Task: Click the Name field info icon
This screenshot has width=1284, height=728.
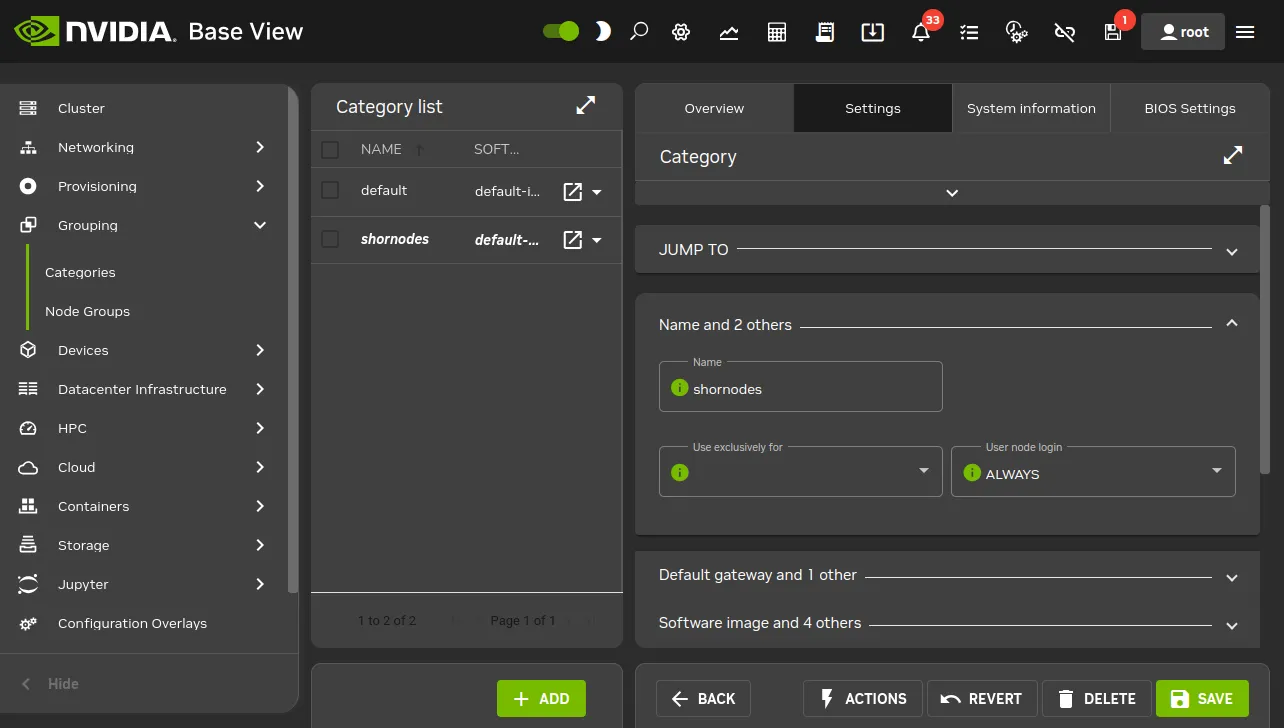Action: tap(680, 388)
